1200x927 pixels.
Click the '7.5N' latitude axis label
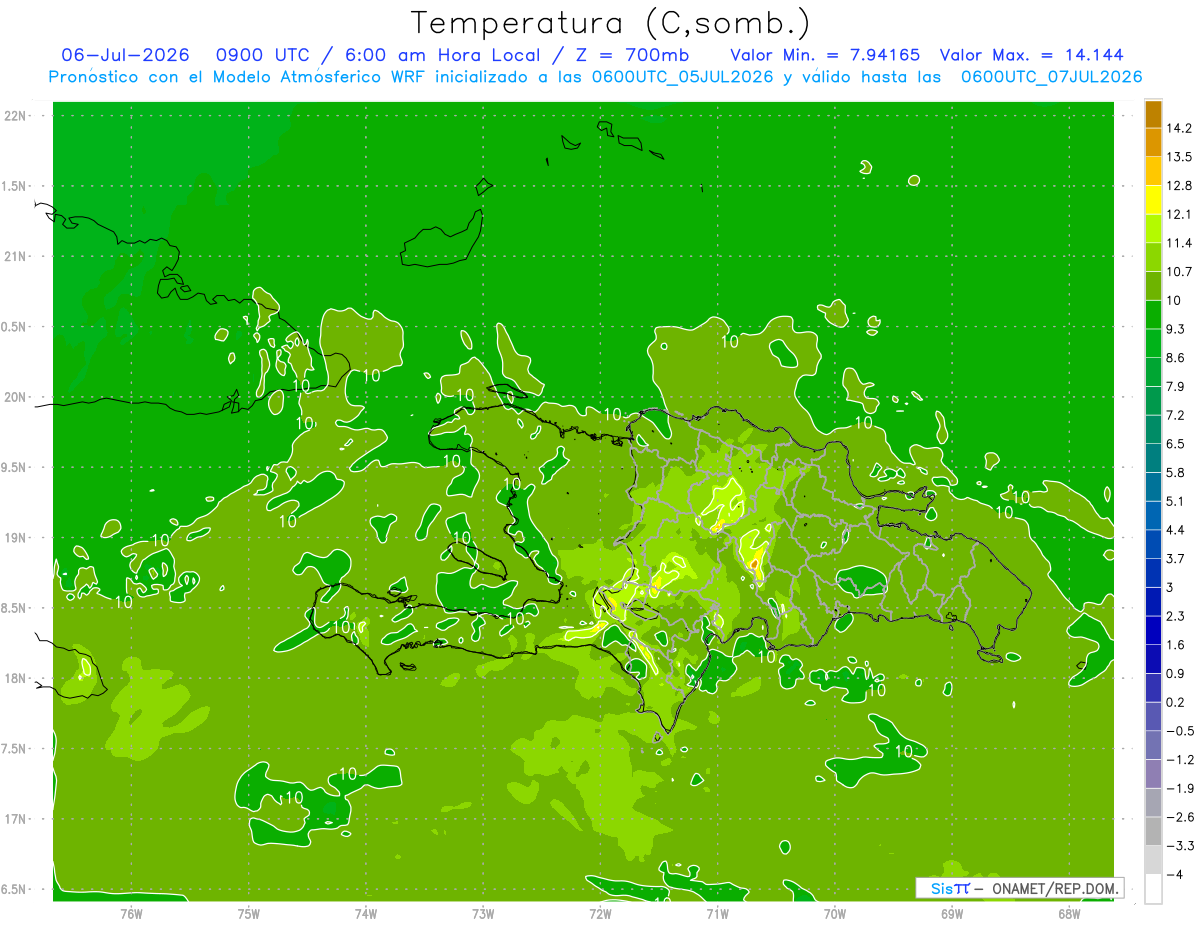click(x=15, y=749)
